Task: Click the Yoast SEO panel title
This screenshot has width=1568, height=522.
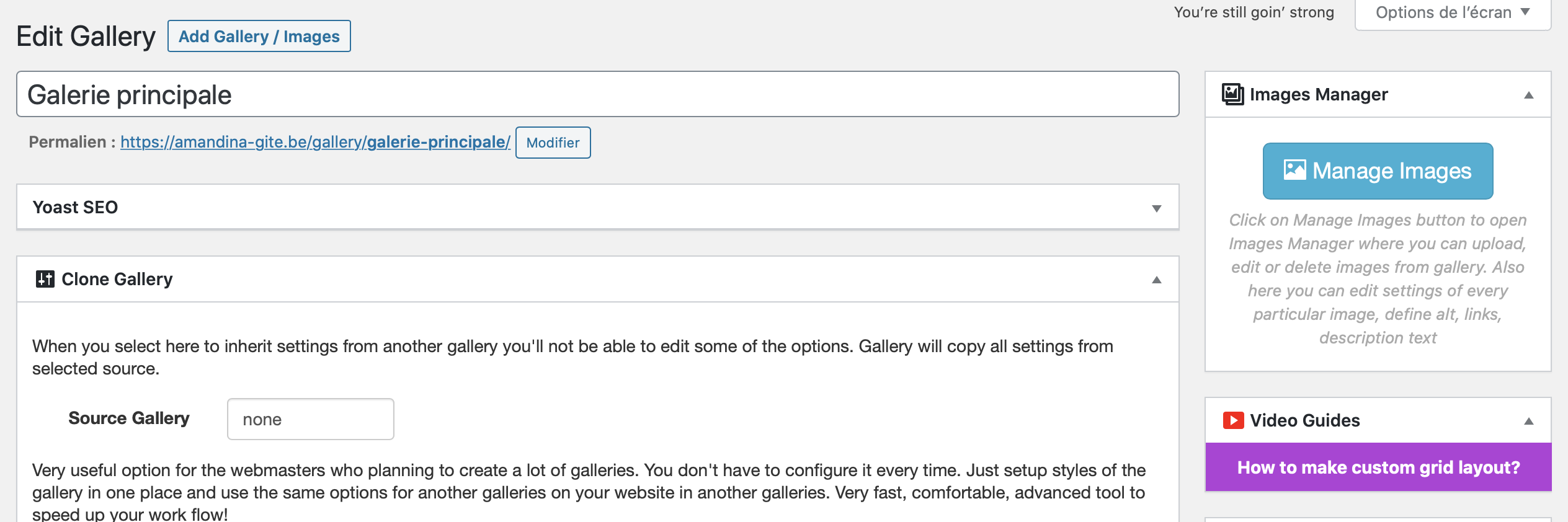Action: coord(75,207)
